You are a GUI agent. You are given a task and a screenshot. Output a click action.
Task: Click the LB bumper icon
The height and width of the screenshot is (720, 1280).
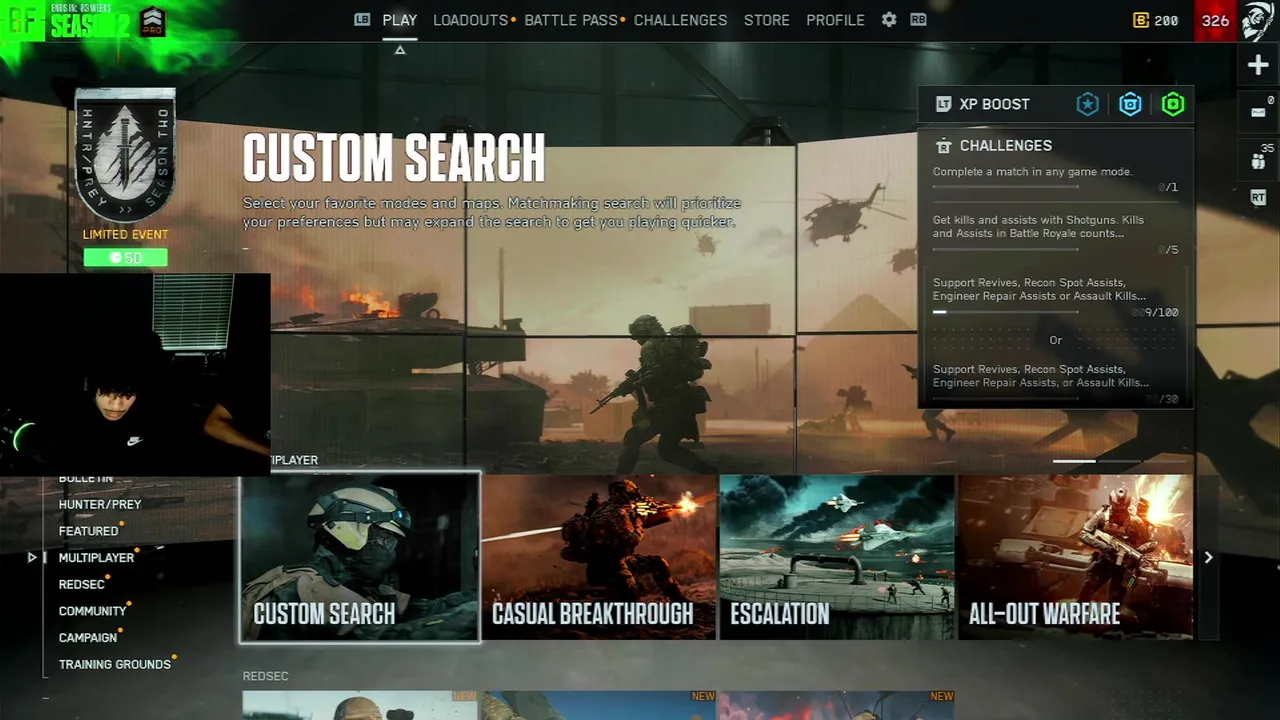click(362, 20)
